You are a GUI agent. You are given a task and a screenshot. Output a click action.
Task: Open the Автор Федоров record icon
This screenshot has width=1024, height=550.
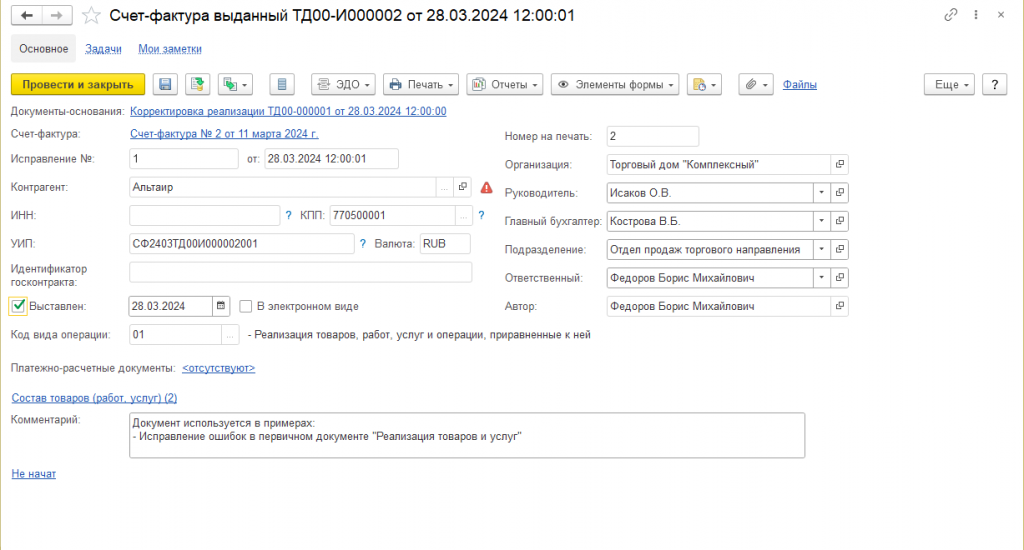pyautogui.click(x=839, y=306)
